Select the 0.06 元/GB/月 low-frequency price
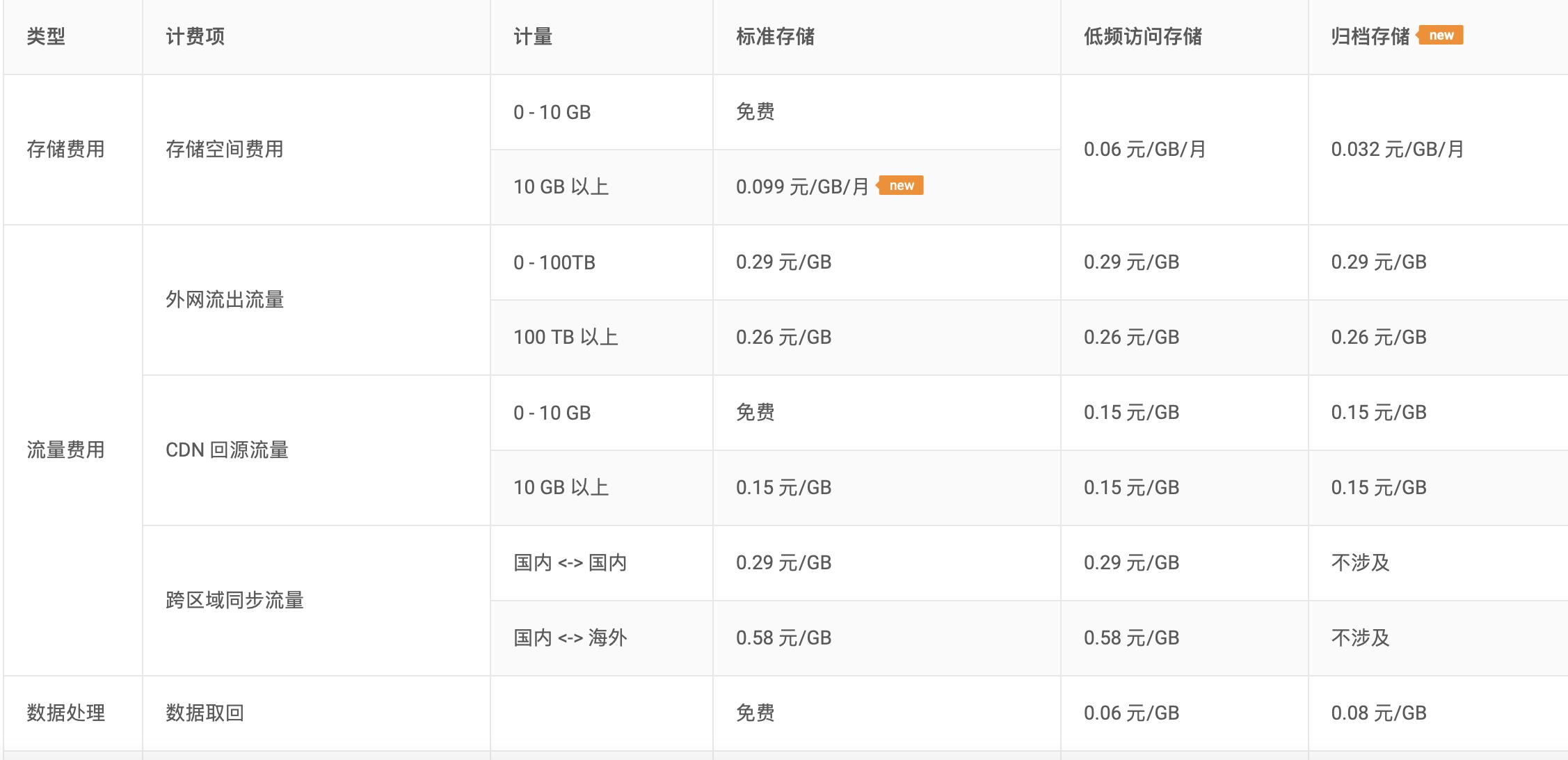The height and width of the screenshot is (760, 1568). [x=1144, y=150]
